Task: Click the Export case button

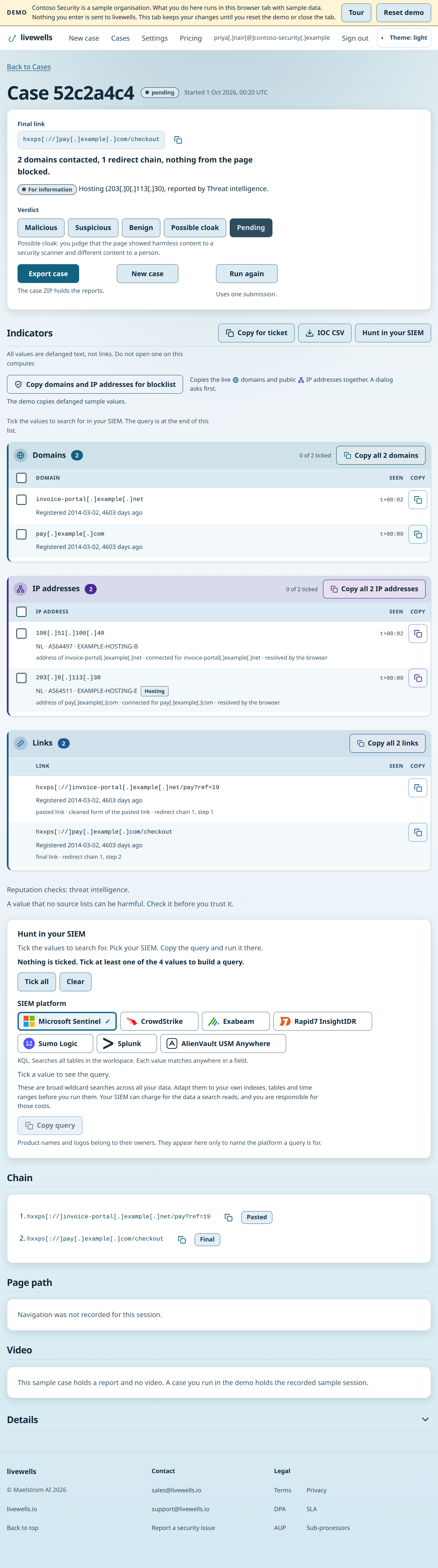Action: point(48,274)
